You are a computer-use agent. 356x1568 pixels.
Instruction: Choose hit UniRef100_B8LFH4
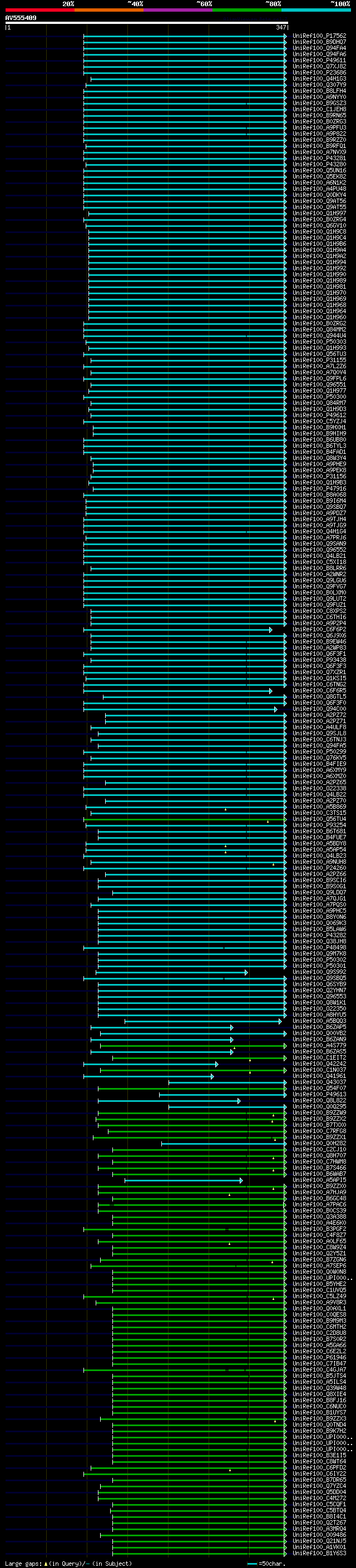pyautogui.click(x=319, y=91)
